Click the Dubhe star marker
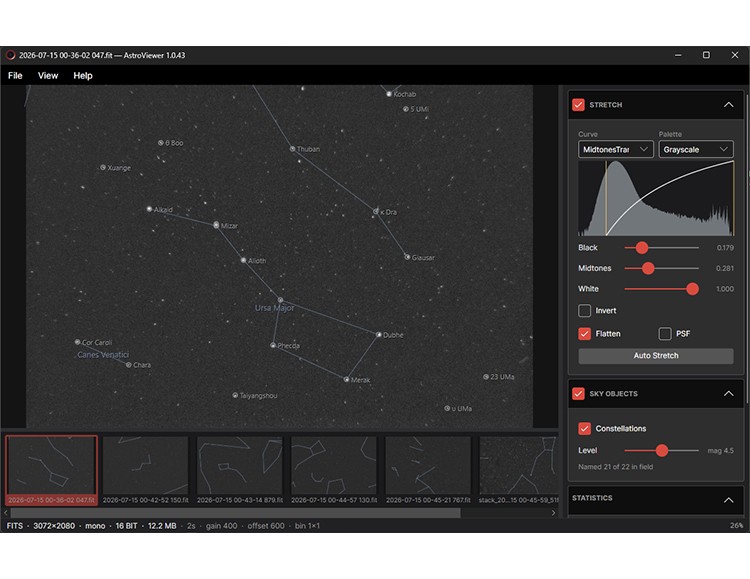 (x=378, y=335)
